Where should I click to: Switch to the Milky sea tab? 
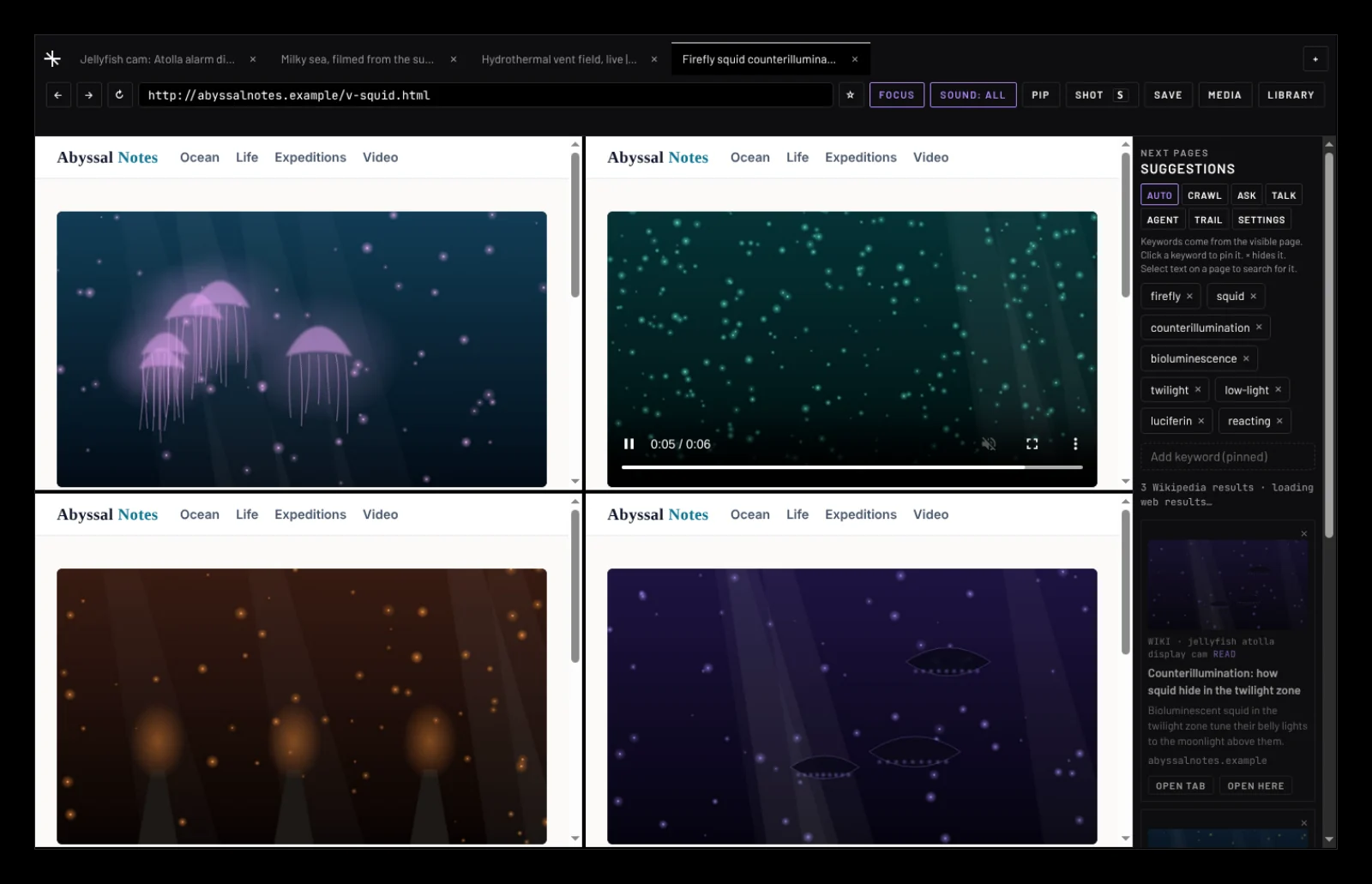358,59
